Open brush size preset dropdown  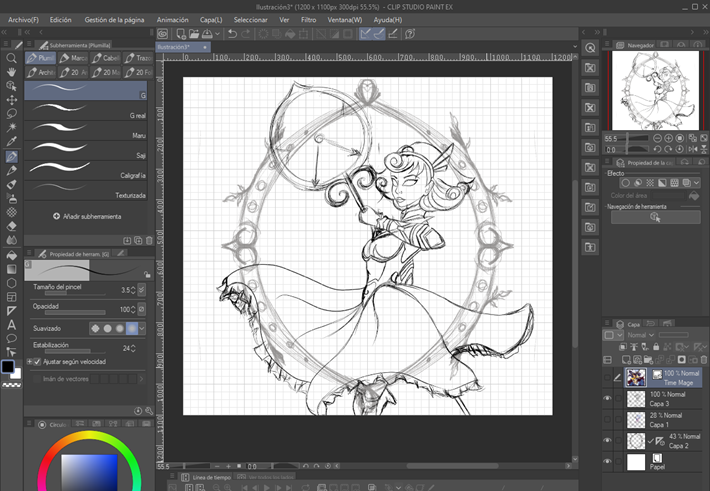point(142,289)
